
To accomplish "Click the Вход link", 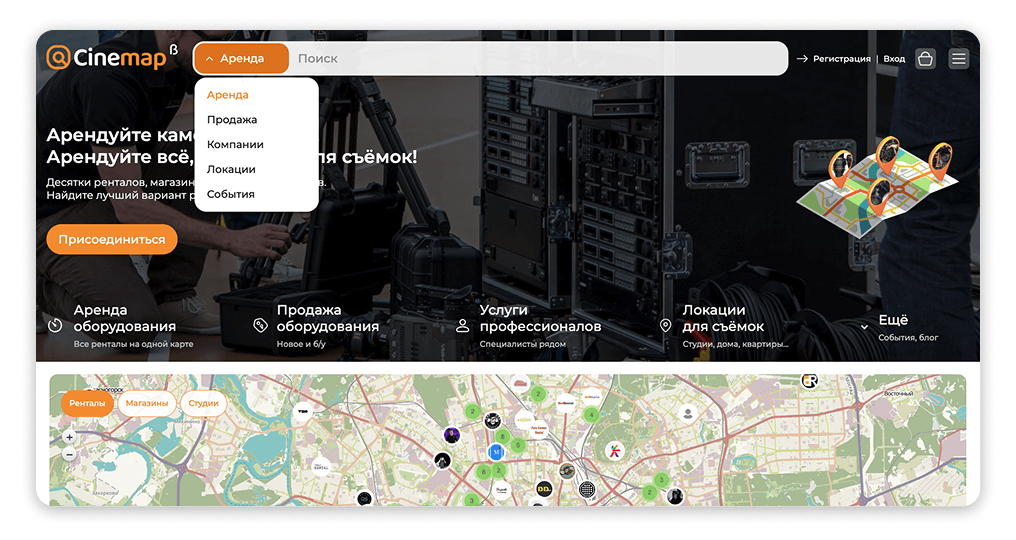I will tap(894, 59).
